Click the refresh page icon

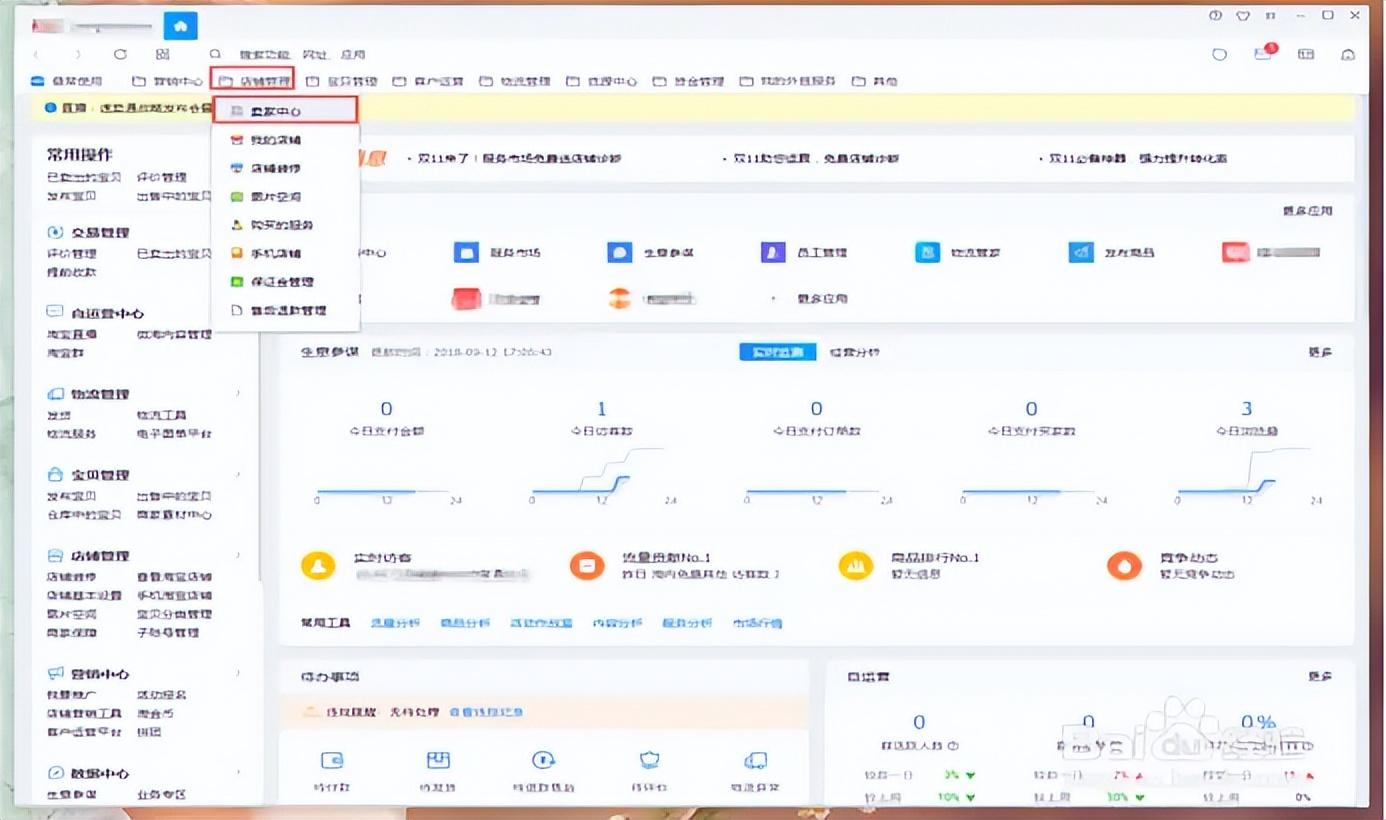click(x=120, y=54)
